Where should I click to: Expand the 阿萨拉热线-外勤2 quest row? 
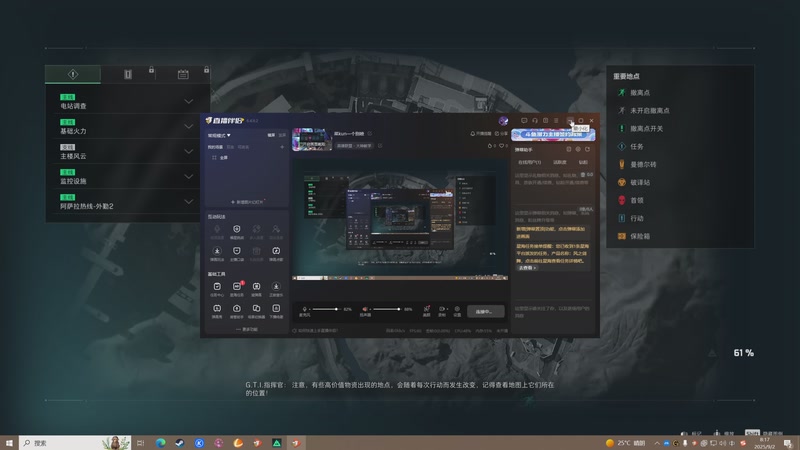pyautogui.click(x=128, y=202)
